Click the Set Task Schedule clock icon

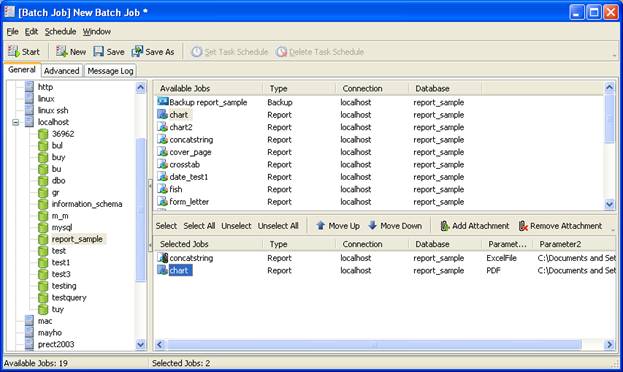click(x=197, y=52)
